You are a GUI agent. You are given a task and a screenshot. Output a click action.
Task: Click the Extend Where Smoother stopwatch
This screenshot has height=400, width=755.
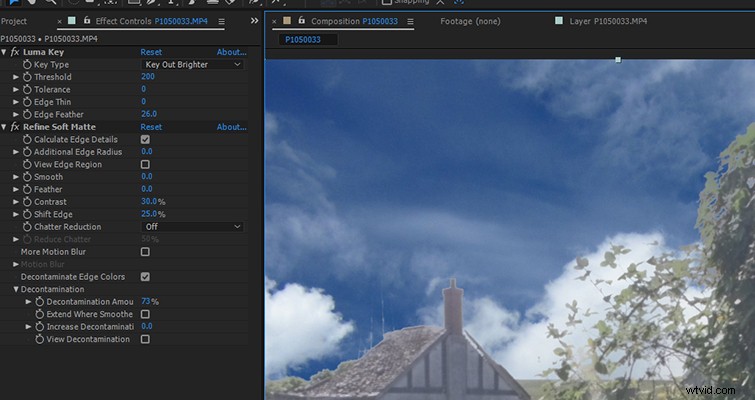[x=39, y=314]
